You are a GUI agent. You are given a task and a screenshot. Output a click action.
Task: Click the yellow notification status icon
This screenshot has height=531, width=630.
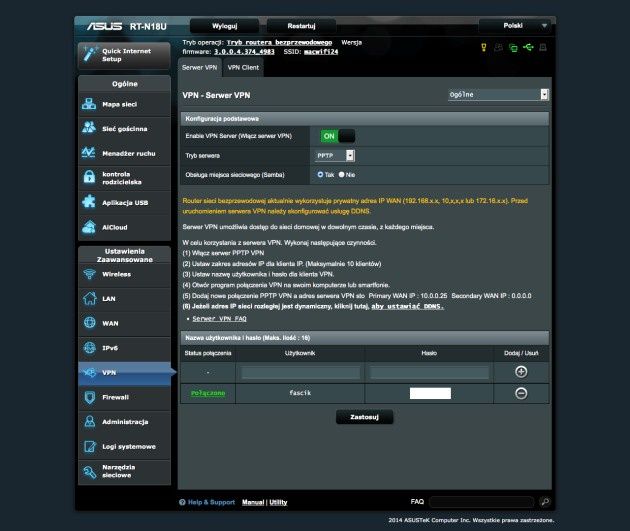pyautogui.click(x=483, y=47)
